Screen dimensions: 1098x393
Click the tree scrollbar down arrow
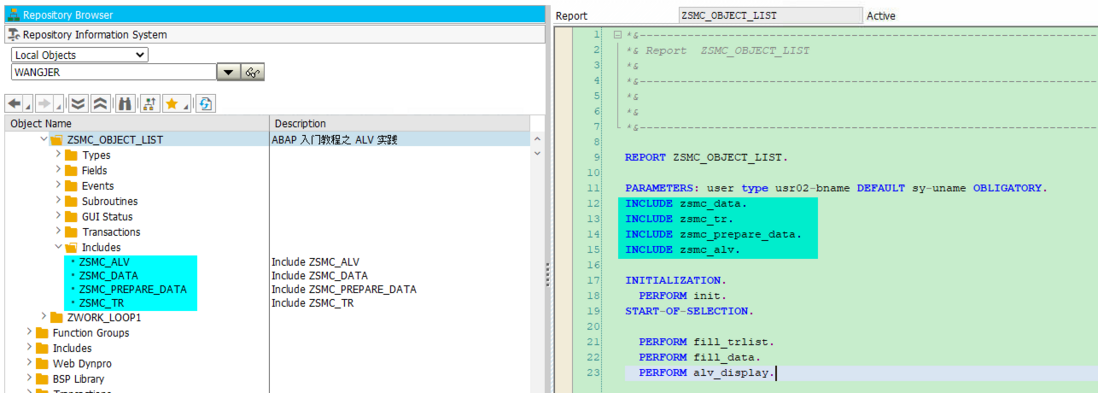click(538, 153)
